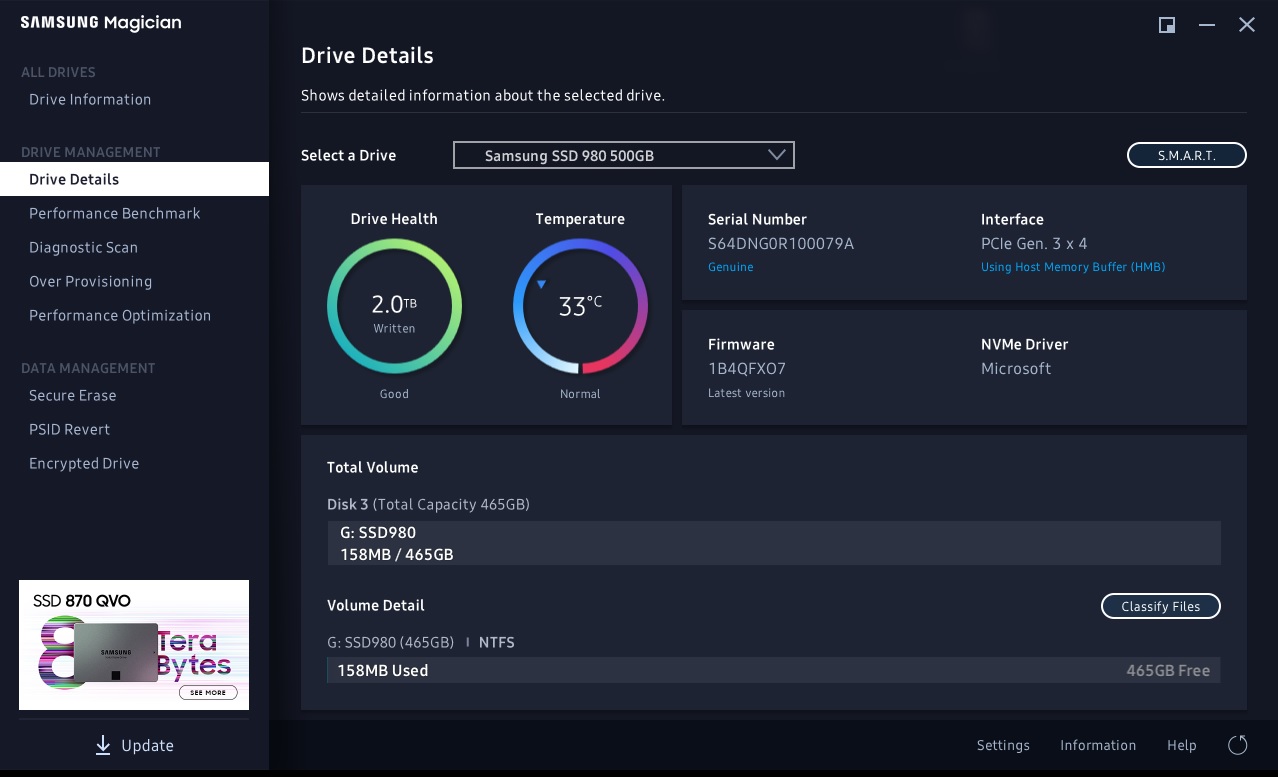Click the SSD 870 QVO advertisement banner
Screen dimensions: 1278x777
click(134, 645)
